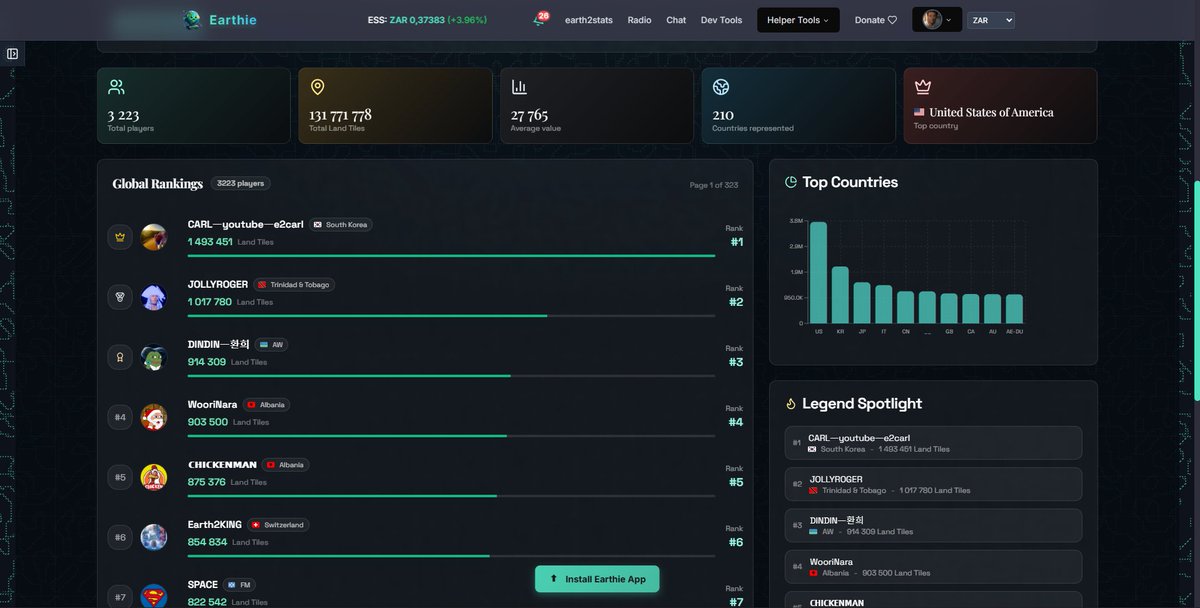
Task: Click the upload arrow icon on Install Earthie App
Action: point(554,579)
